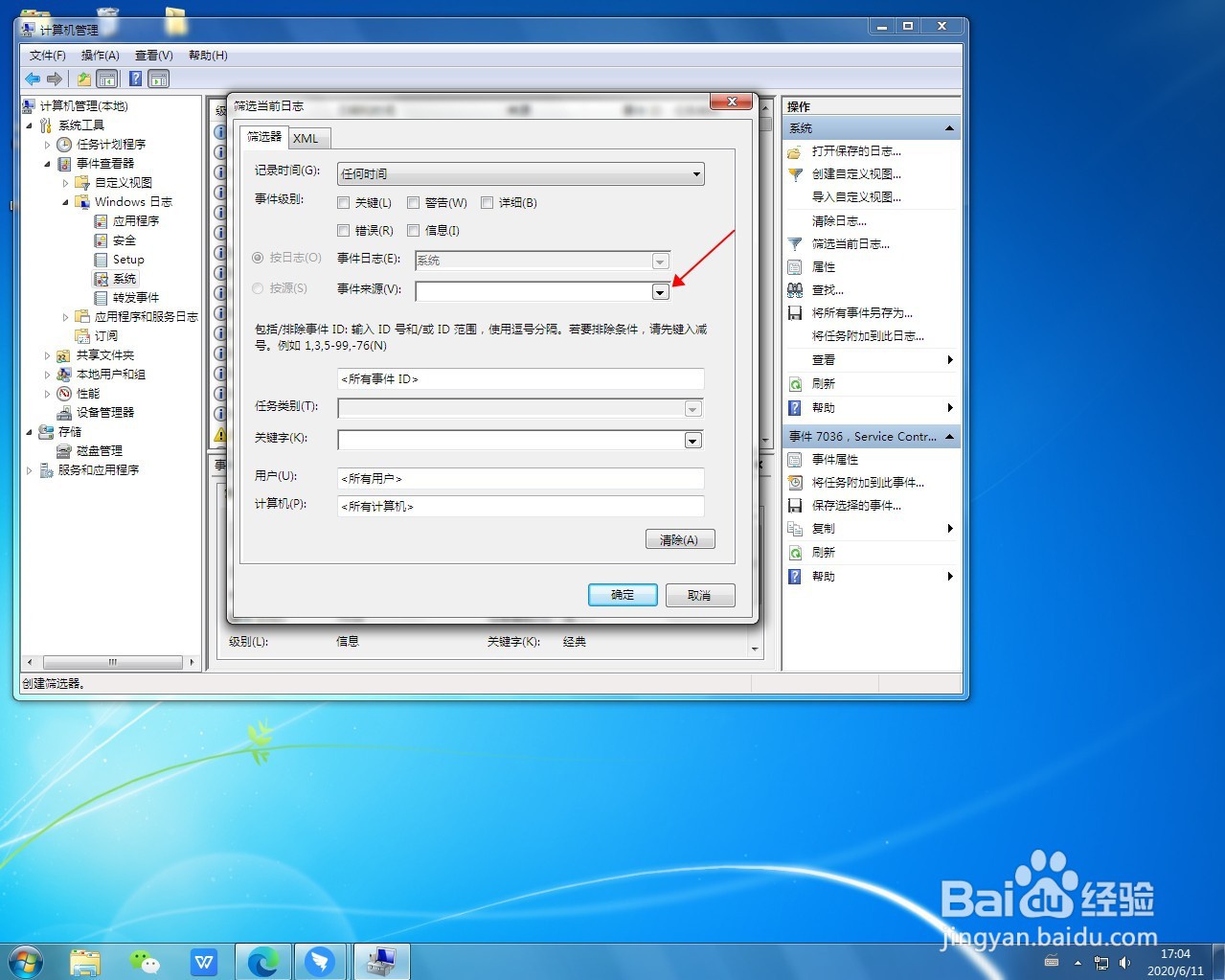Open the Keywords (关键字) dropdown arrow
Viewport: 1225px width, 980px height.
click(693, 441)
